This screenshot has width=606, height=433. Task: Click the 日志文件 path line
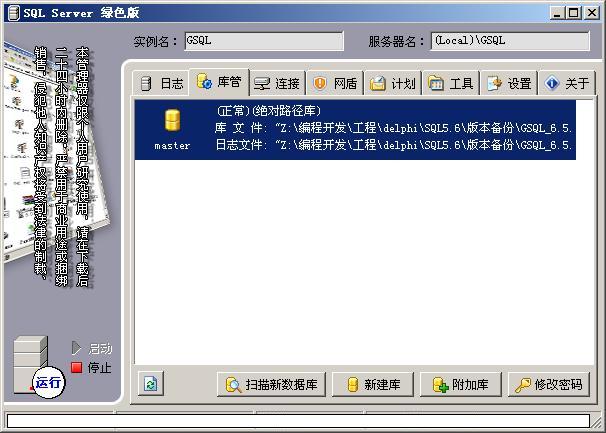coord(393,145)
